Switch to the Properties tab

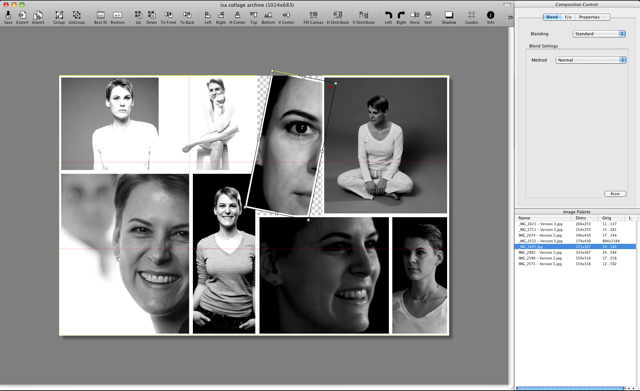click(x=589, y=17)
